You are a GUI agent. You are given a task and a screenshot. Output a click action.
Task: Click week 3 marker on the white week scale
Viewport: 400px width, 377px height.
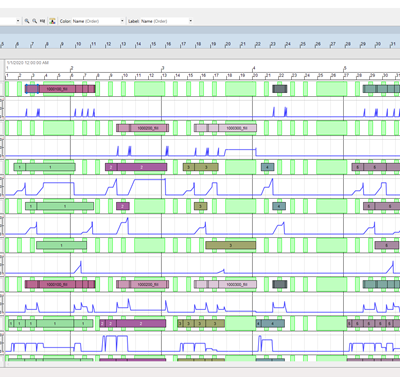(163, 68)
